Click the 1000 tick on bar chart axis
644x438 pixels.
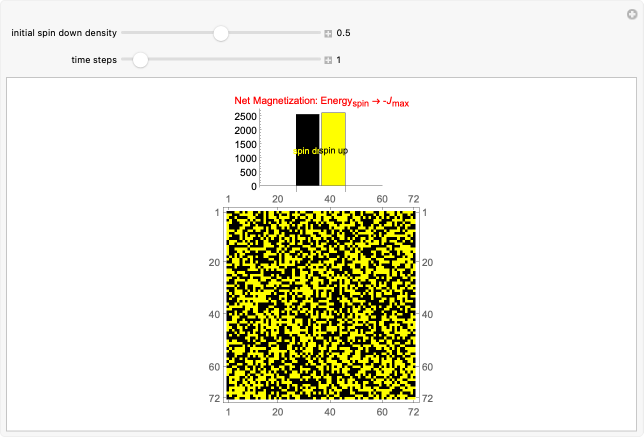coord(243,158)
